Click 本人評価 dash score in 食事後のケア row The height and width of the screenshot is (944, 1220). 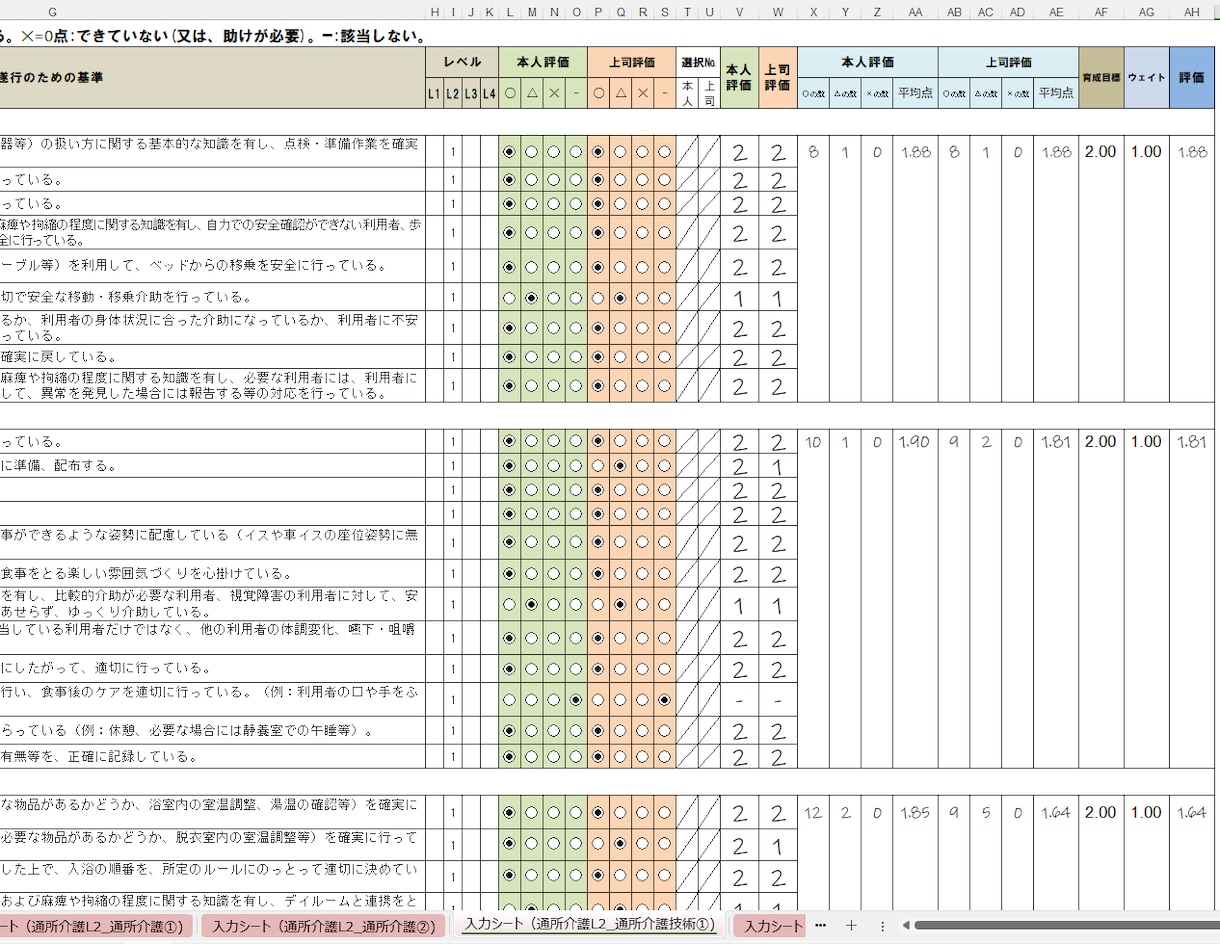tap(739, 700)
